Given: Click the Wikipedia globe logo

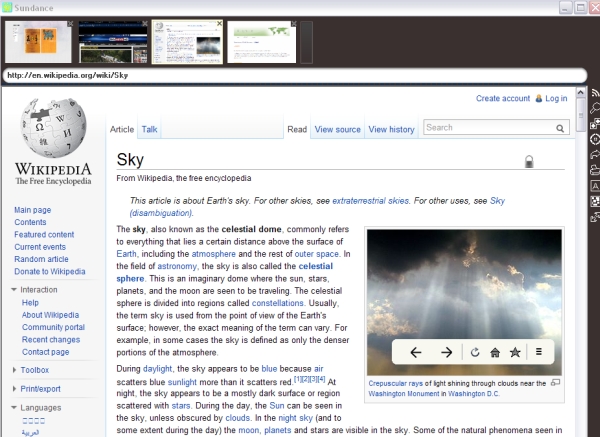Looking at the screenshot, I should click(53, 127).
